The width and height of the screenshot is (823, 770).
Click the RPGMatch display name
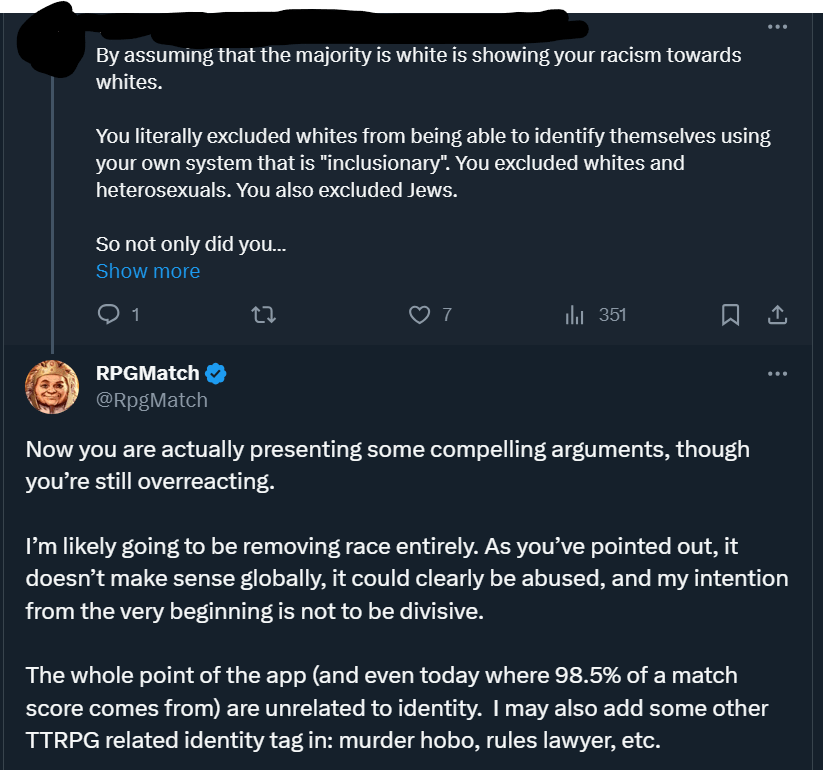click(148, 374)
